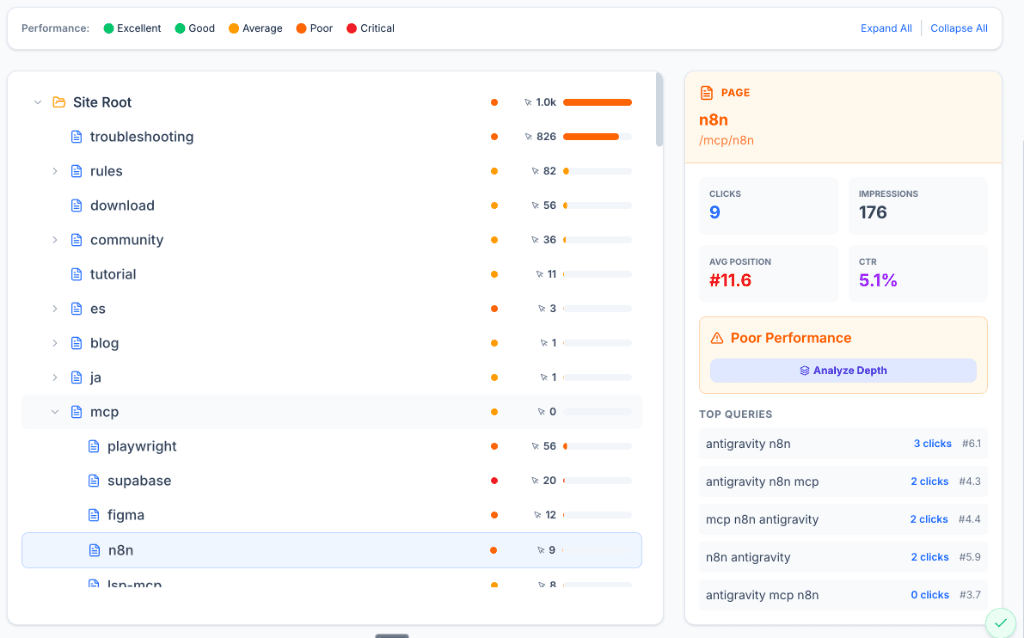The height and width of the screenshot is (638, 1024).
Task: Click the playwright page file icon
Action: click(x=94, y=447)
